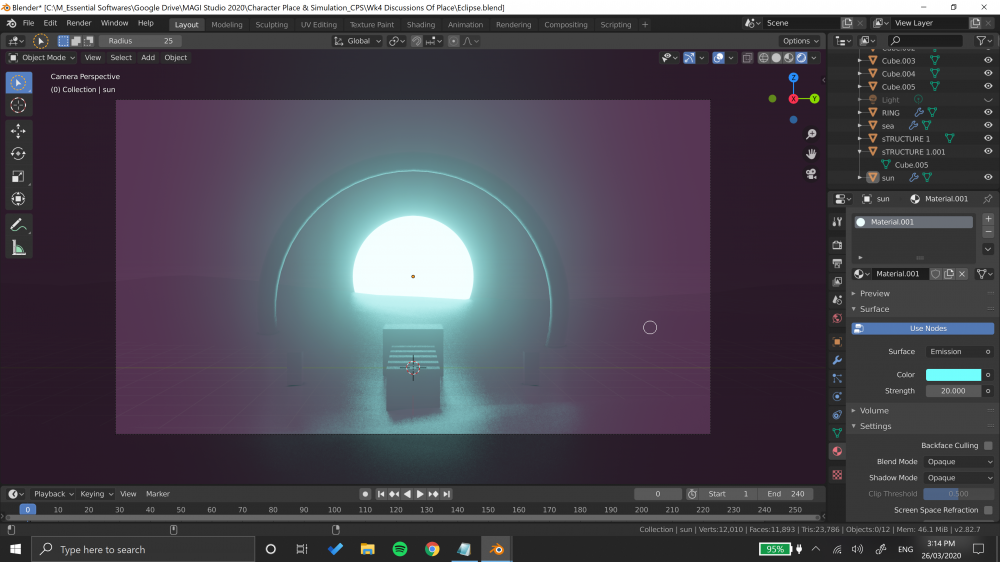
Task: Enable Screen Space Refraction checkbox
Action: pyautogui.click(x=988, y=510)
